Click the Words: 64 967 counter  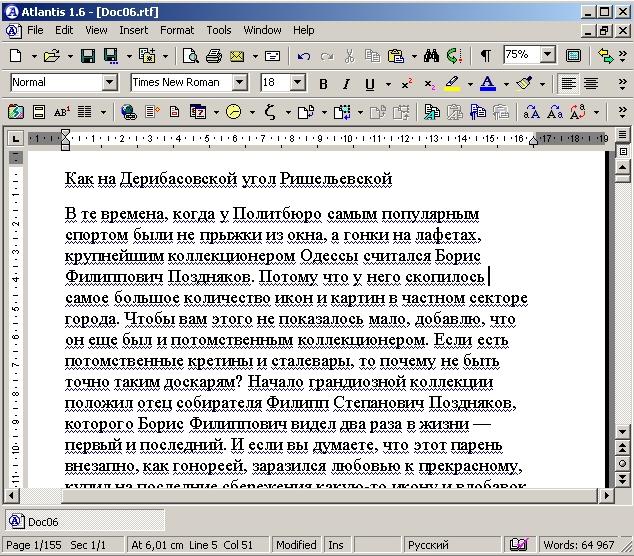(578, 545)
